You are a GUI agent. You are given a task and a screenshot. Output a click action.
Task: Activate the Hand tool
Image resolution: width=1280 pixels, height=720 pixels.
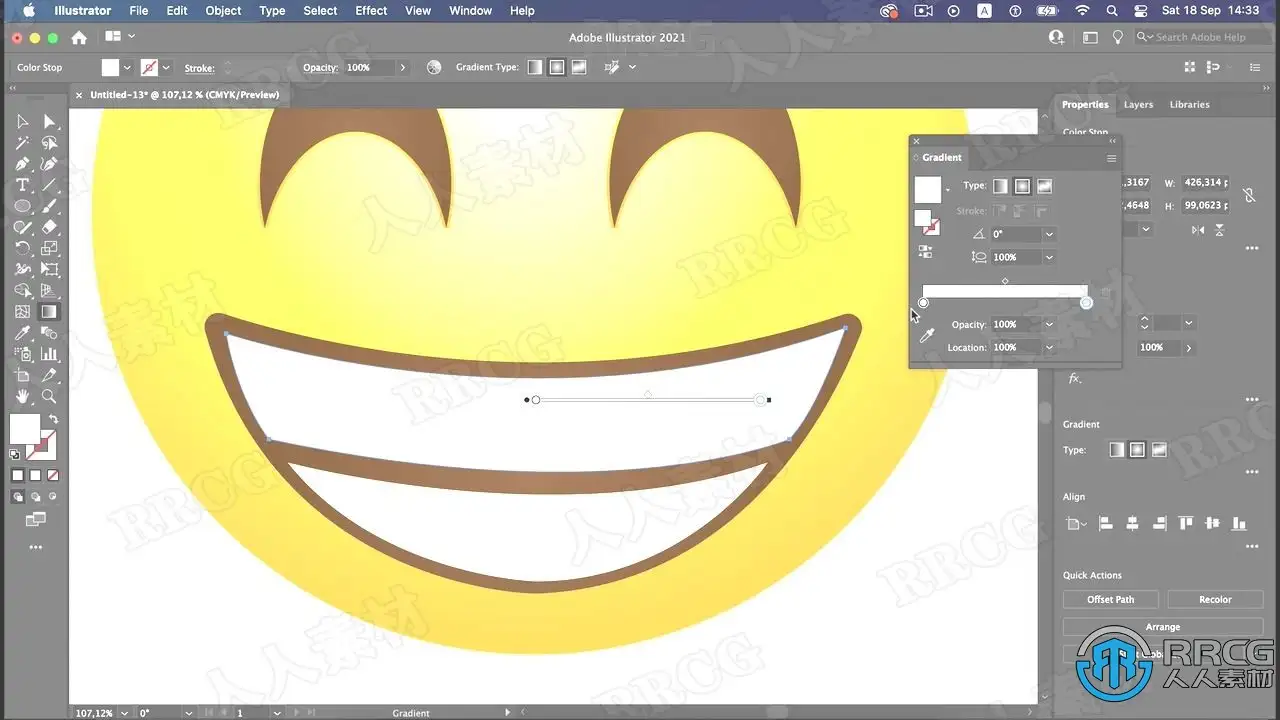tap(22, 397)
